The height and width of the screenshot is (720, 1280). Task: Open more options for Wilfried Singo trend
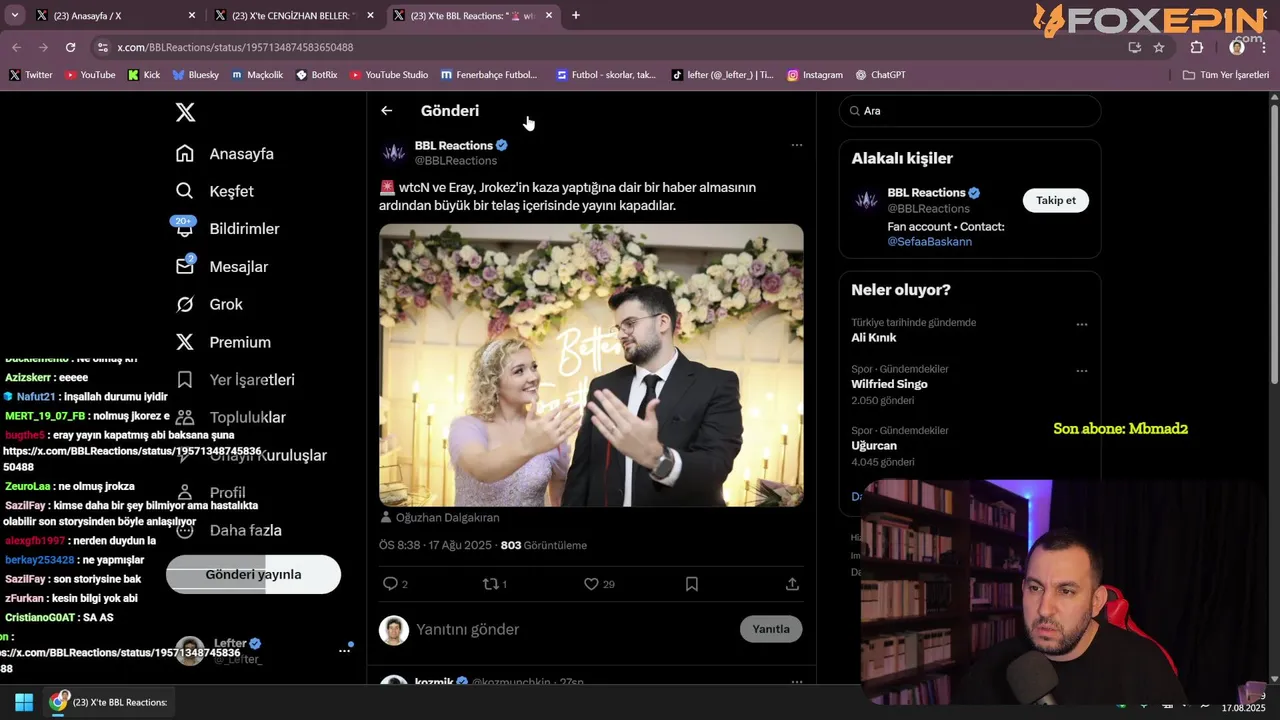[1081, 371]
